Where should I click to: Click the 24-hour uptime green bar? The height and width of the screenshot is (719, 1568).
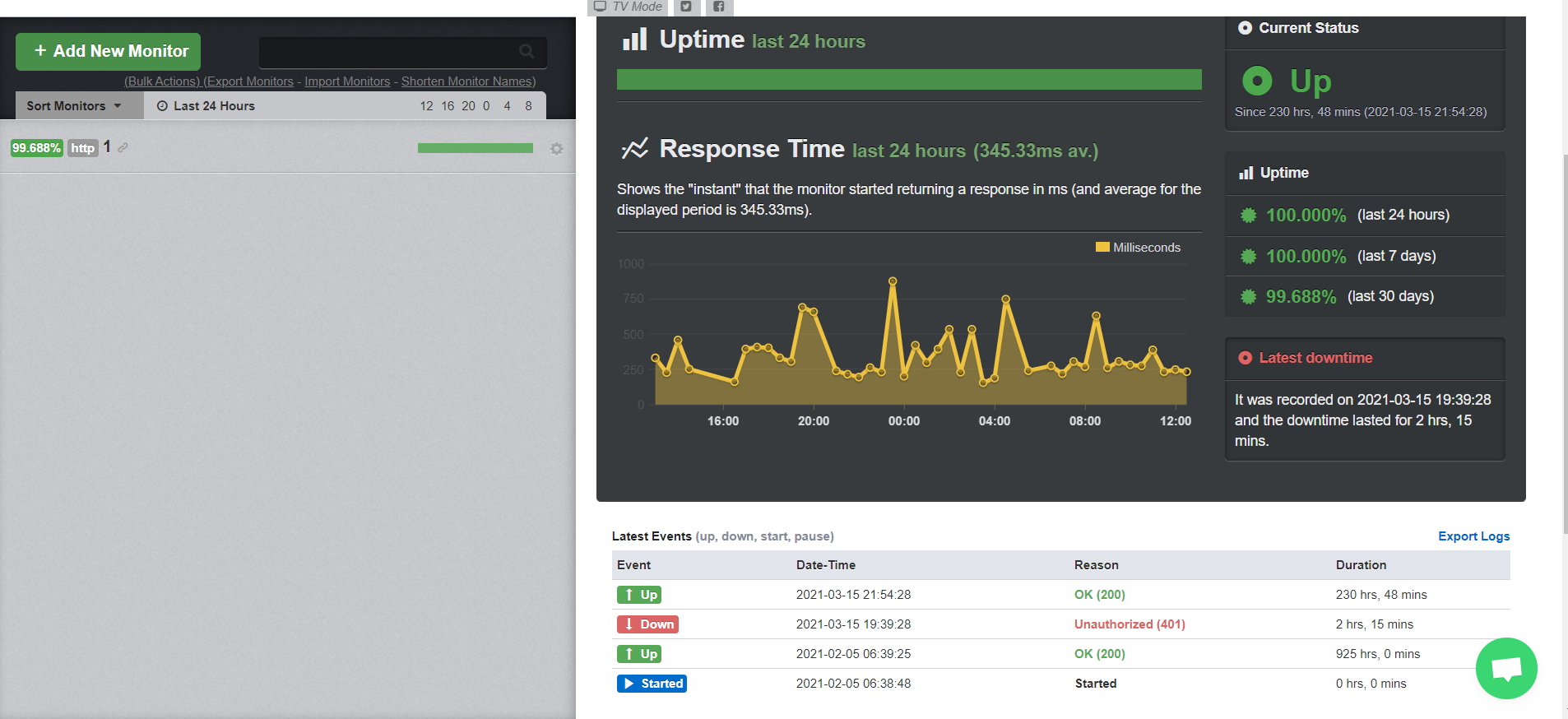tap(909, 80)
